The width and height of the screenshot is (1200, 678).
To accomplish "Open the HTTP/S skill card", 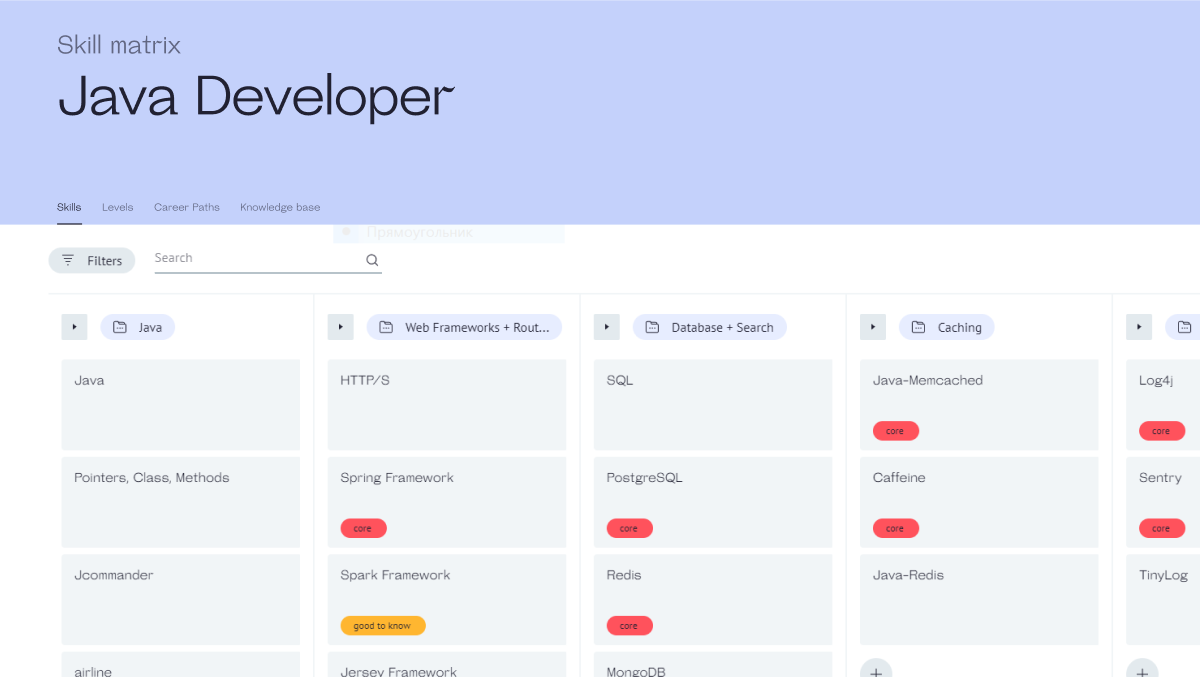I will 447,405.
